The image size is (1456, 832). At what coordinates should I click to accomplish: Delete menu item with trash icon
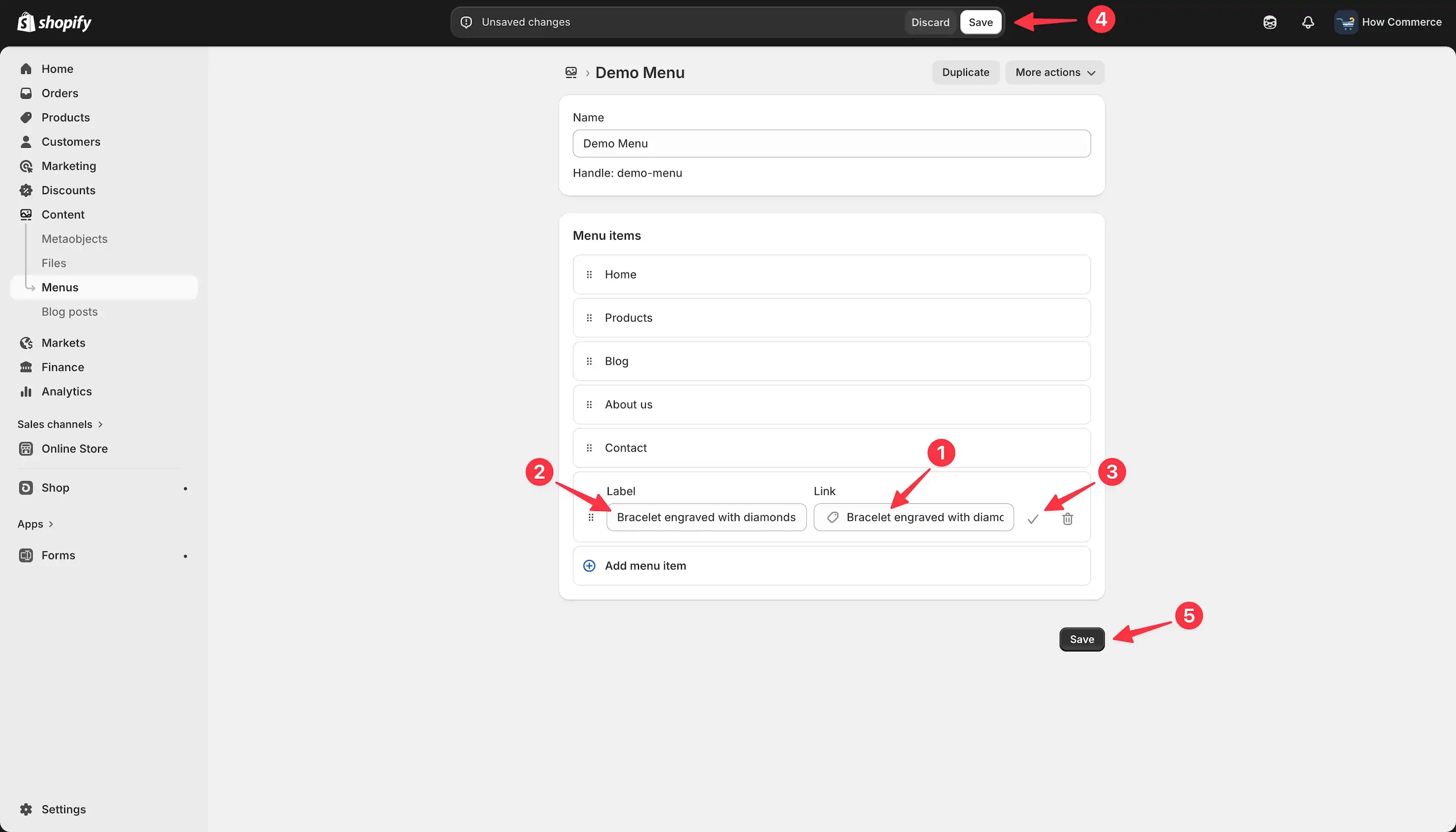1067,519
